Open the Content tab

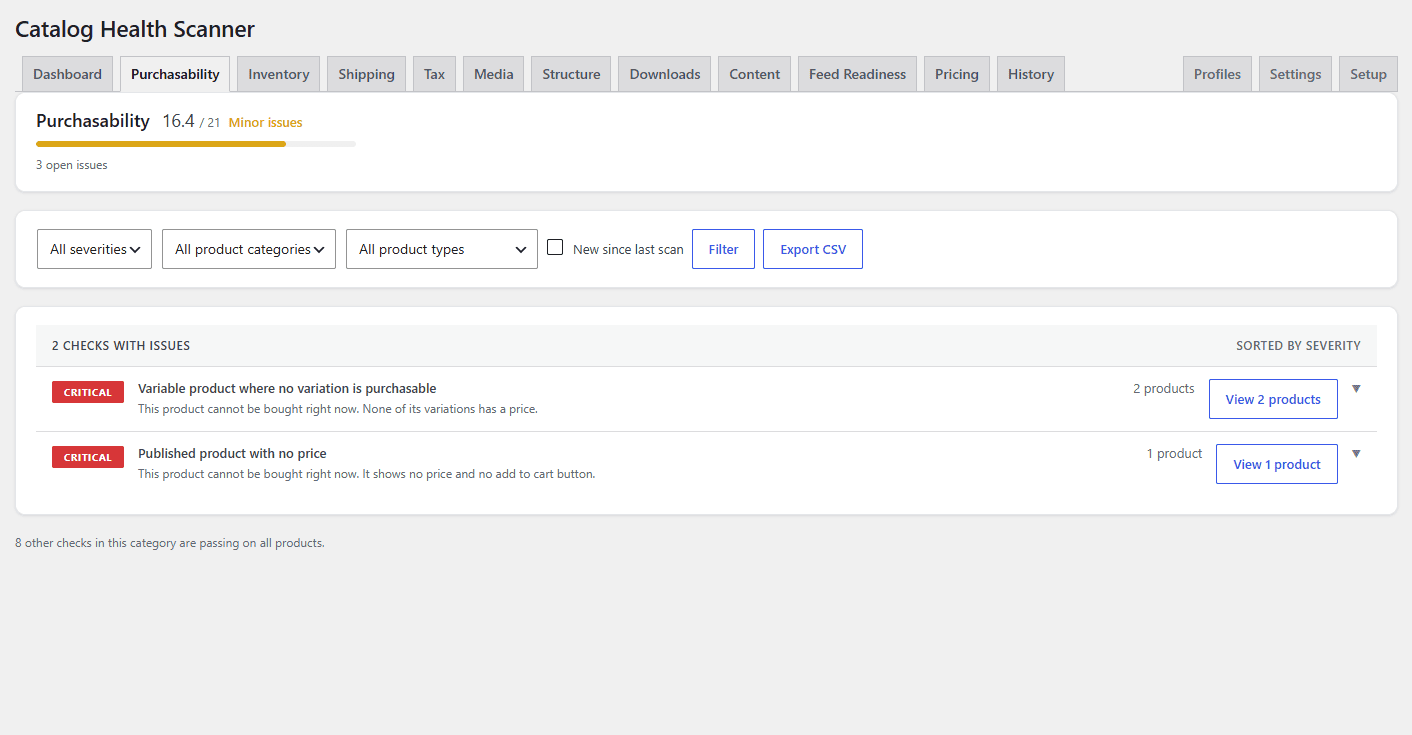click(x=754, y=74)
